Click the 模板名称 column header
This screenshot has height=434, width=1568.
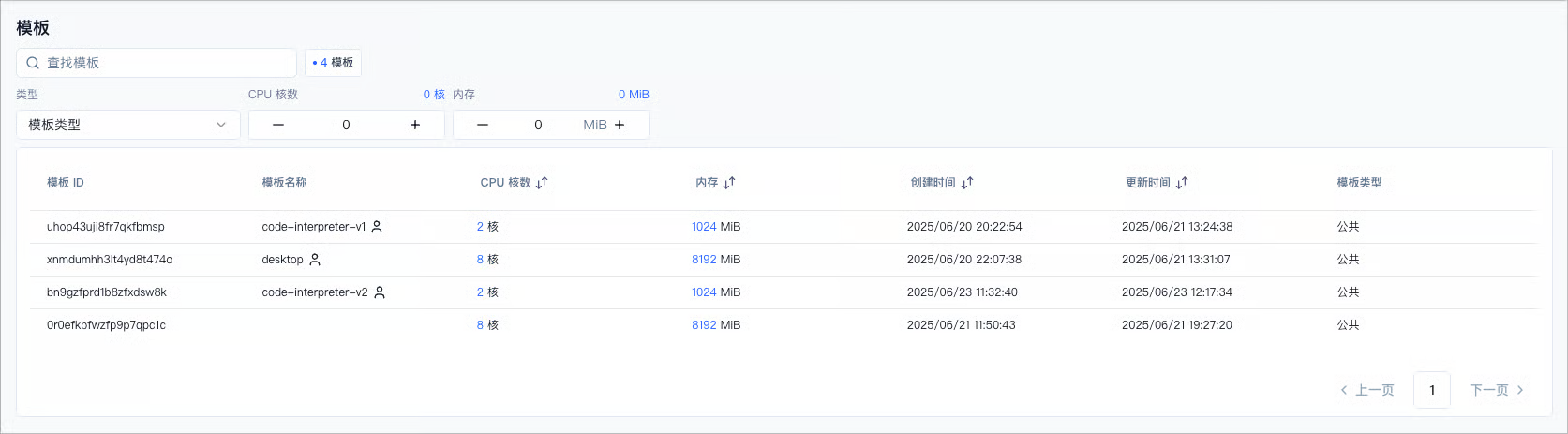click(x=284, y=183)
